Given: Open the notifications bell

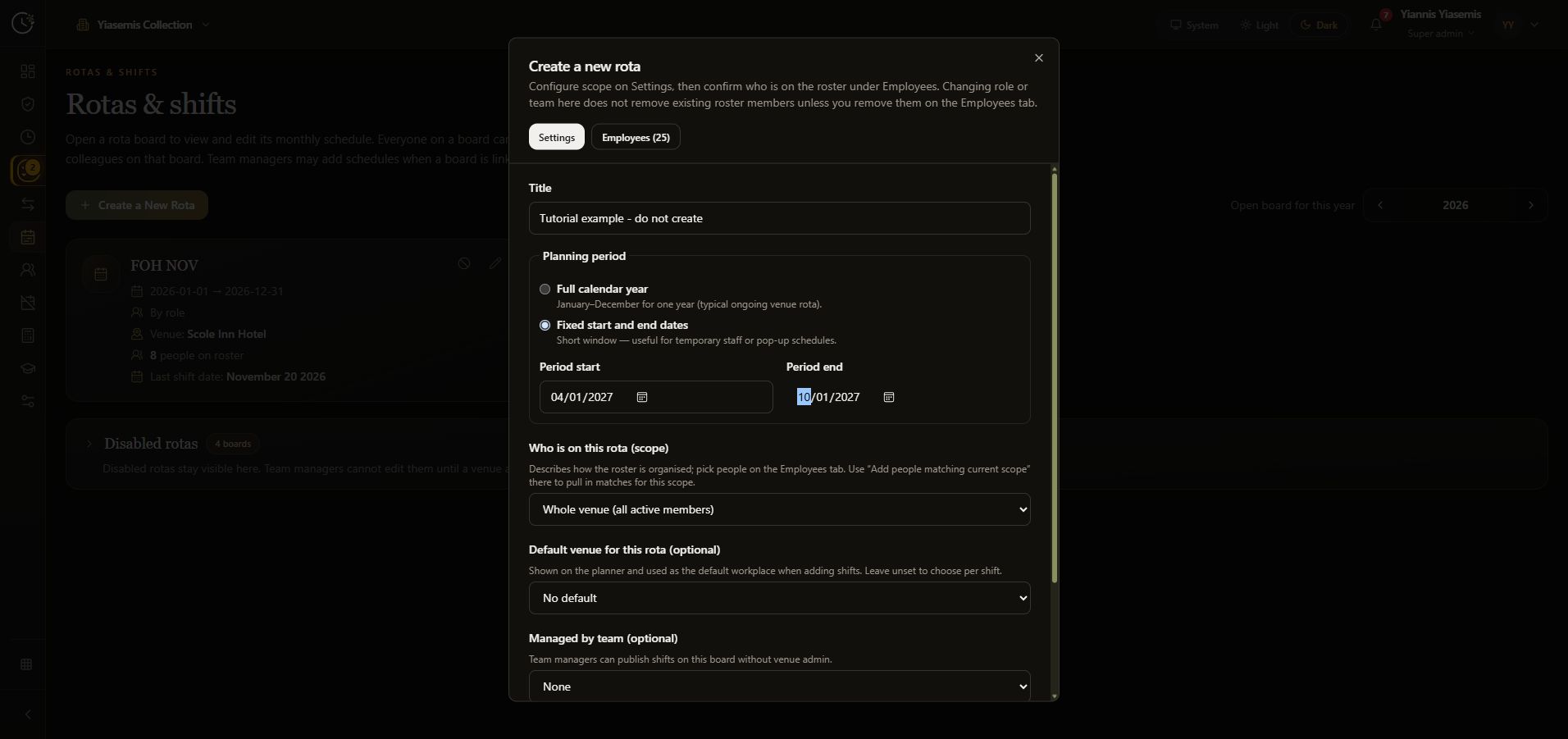Looking at the screenshot, I should point(1376,25).
